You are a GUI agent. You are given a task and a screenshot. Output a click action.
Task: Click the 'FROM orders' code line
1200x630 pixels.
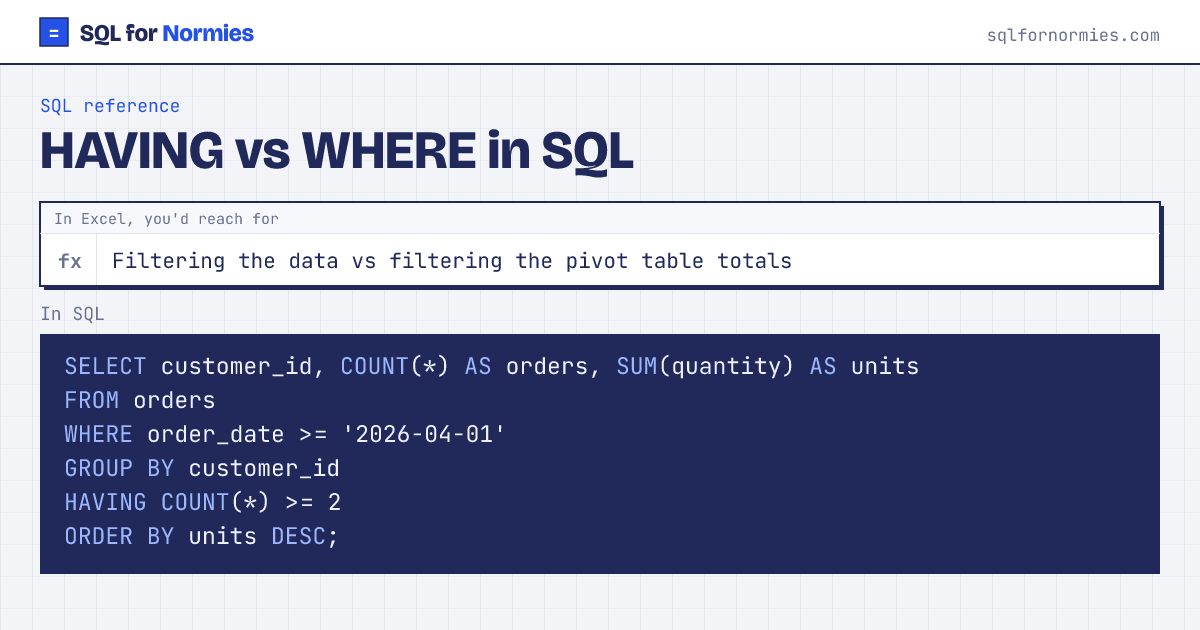[x=140, y=400]
